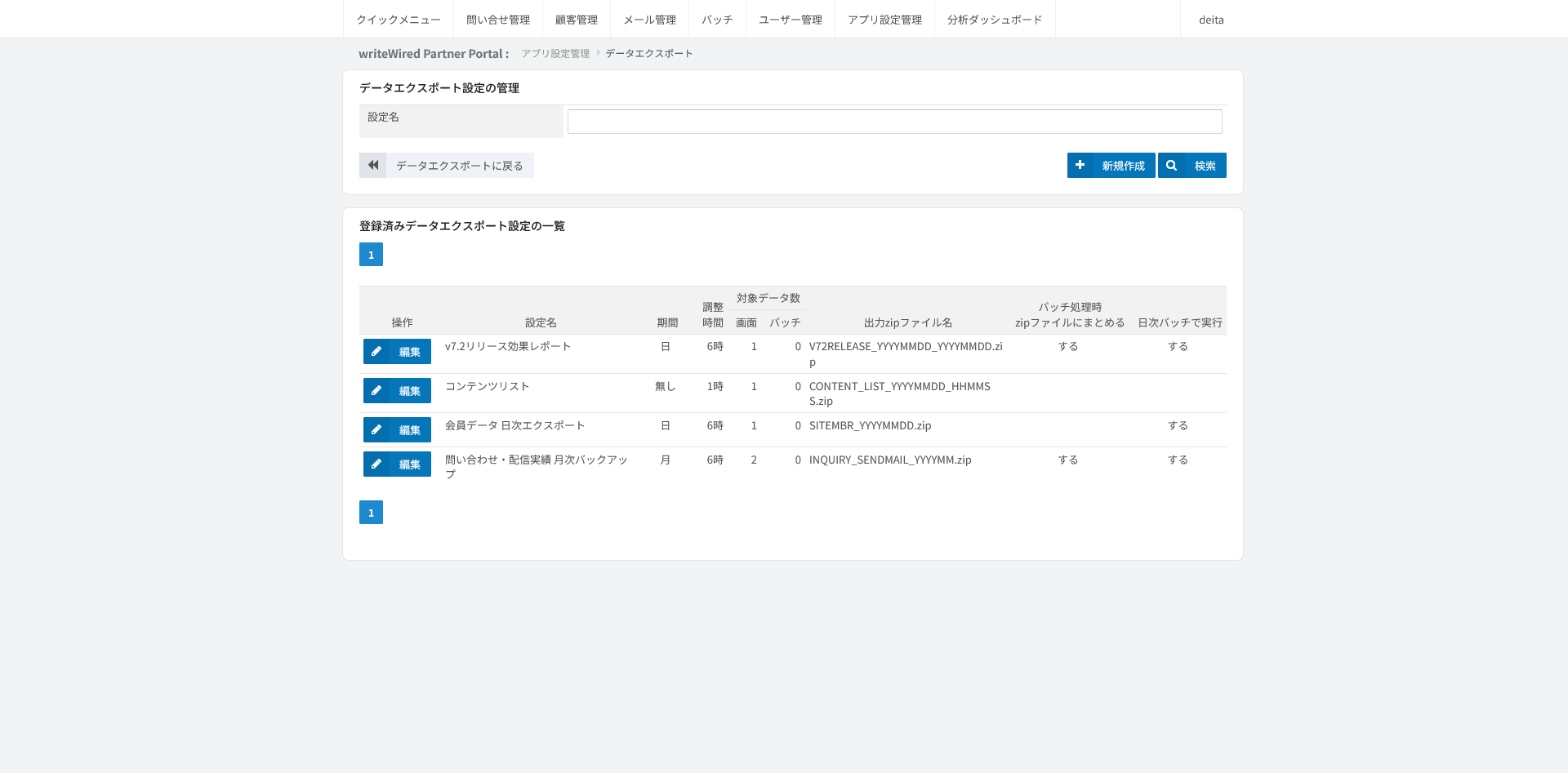Click SITEMBR_YYYYMMDD.zip file name

click(x=870, y=425)
